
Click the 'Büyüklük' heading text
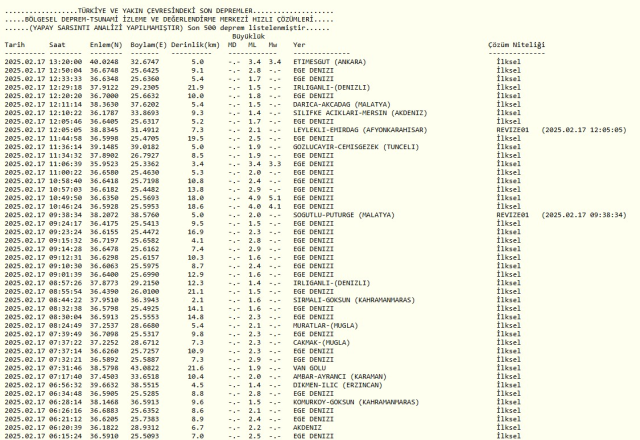click(x=249, y=36)
